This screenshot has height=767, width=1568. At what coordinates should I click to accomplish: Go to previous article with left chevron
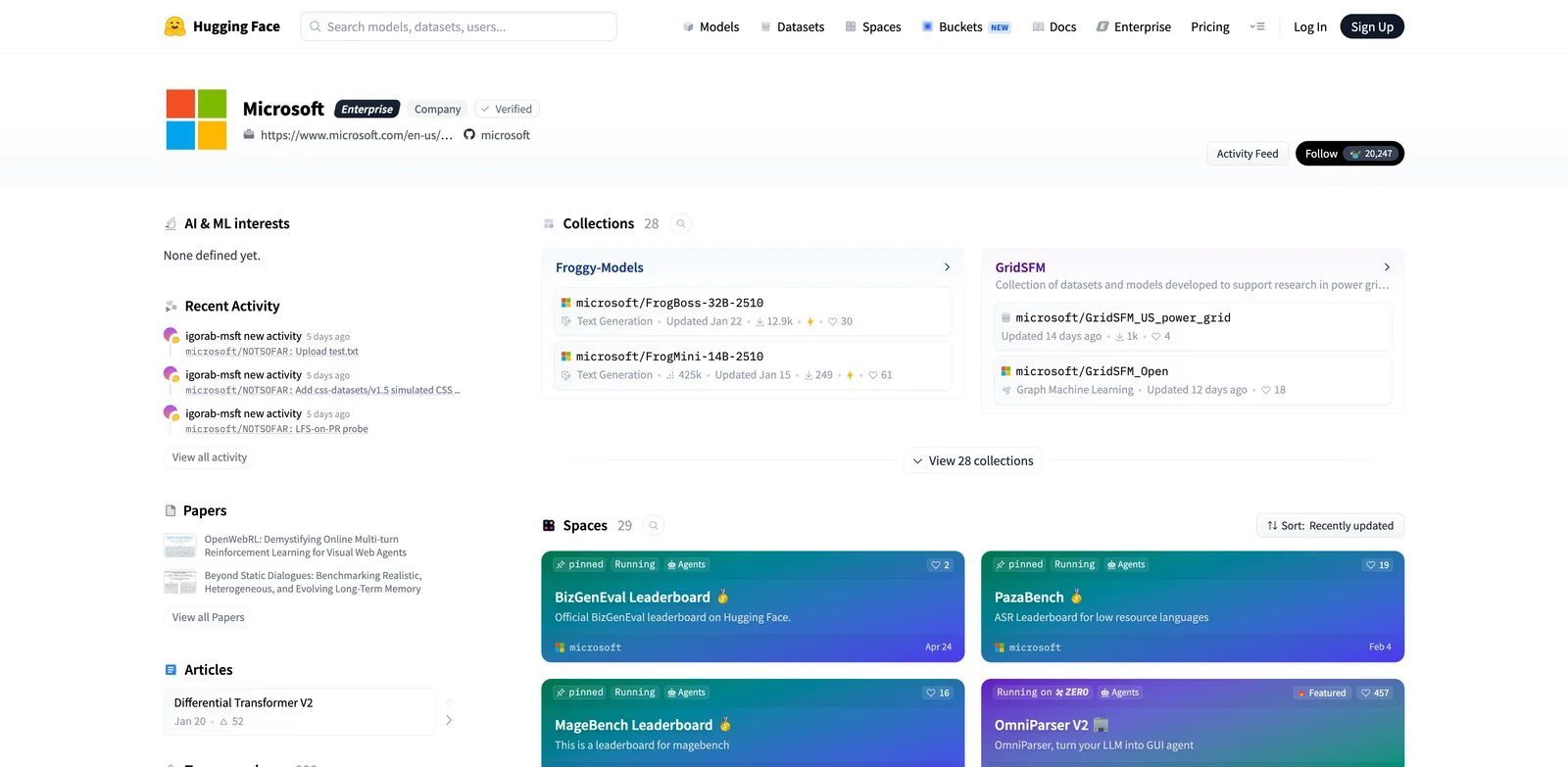449,703
